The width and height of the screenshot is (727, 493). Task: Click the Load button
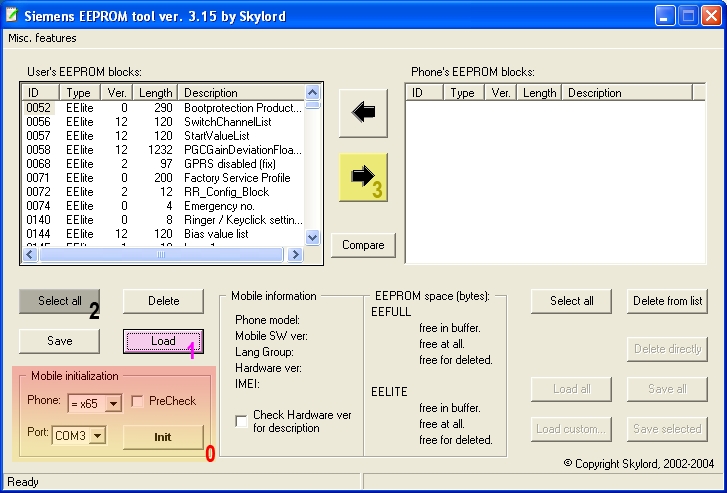click(163, 341)
